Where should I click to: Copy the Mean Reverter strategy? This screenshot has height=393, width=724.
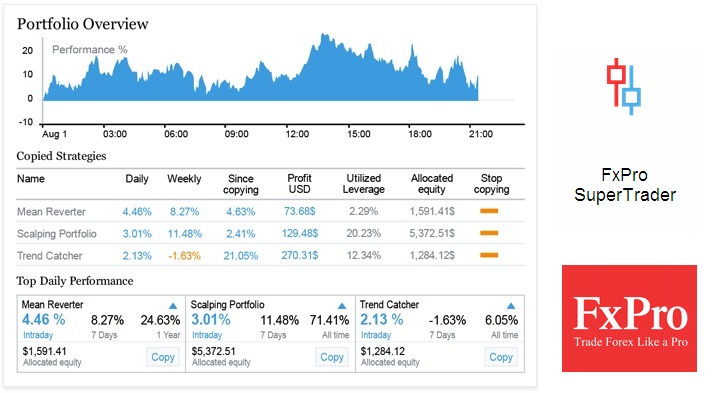coord(163,357)
